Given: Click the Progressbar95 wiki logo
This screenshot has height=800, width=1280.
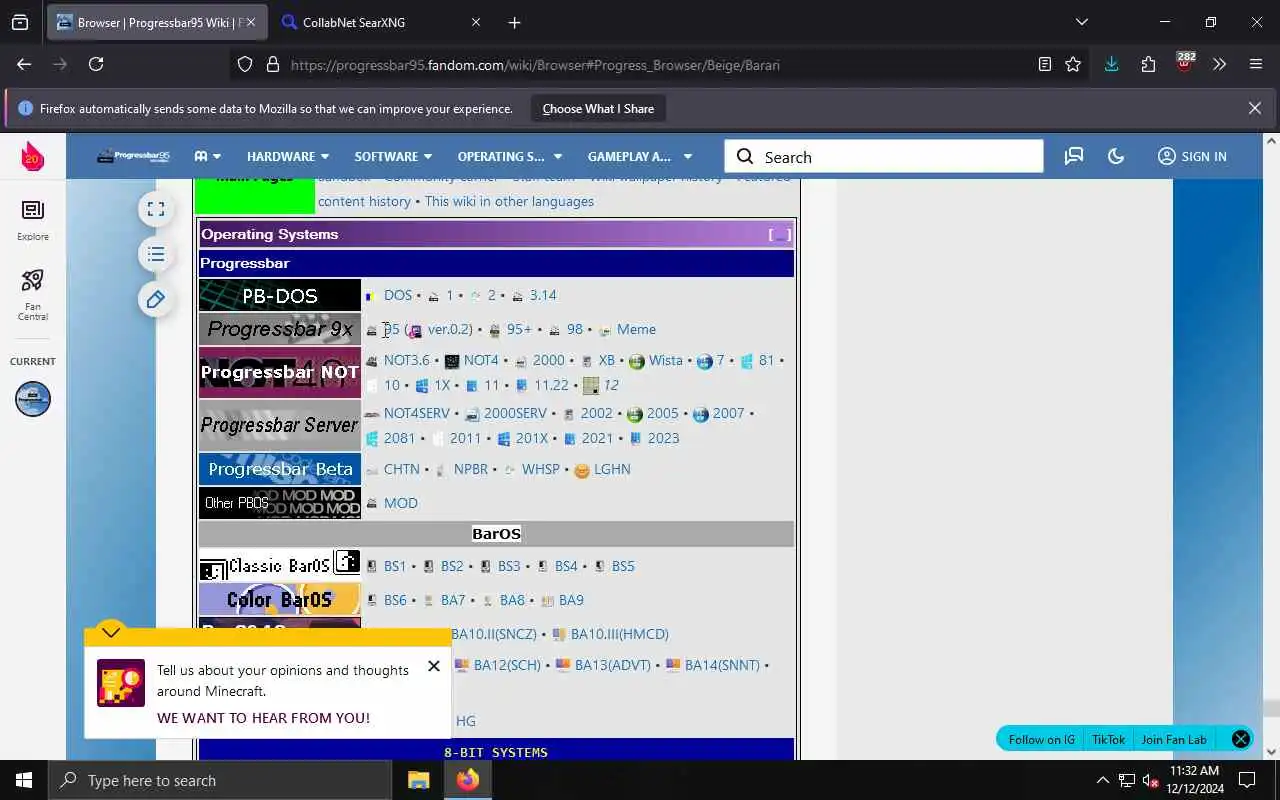Looking at the screenshot, I should pyautogui.click(x=133, y=156).
